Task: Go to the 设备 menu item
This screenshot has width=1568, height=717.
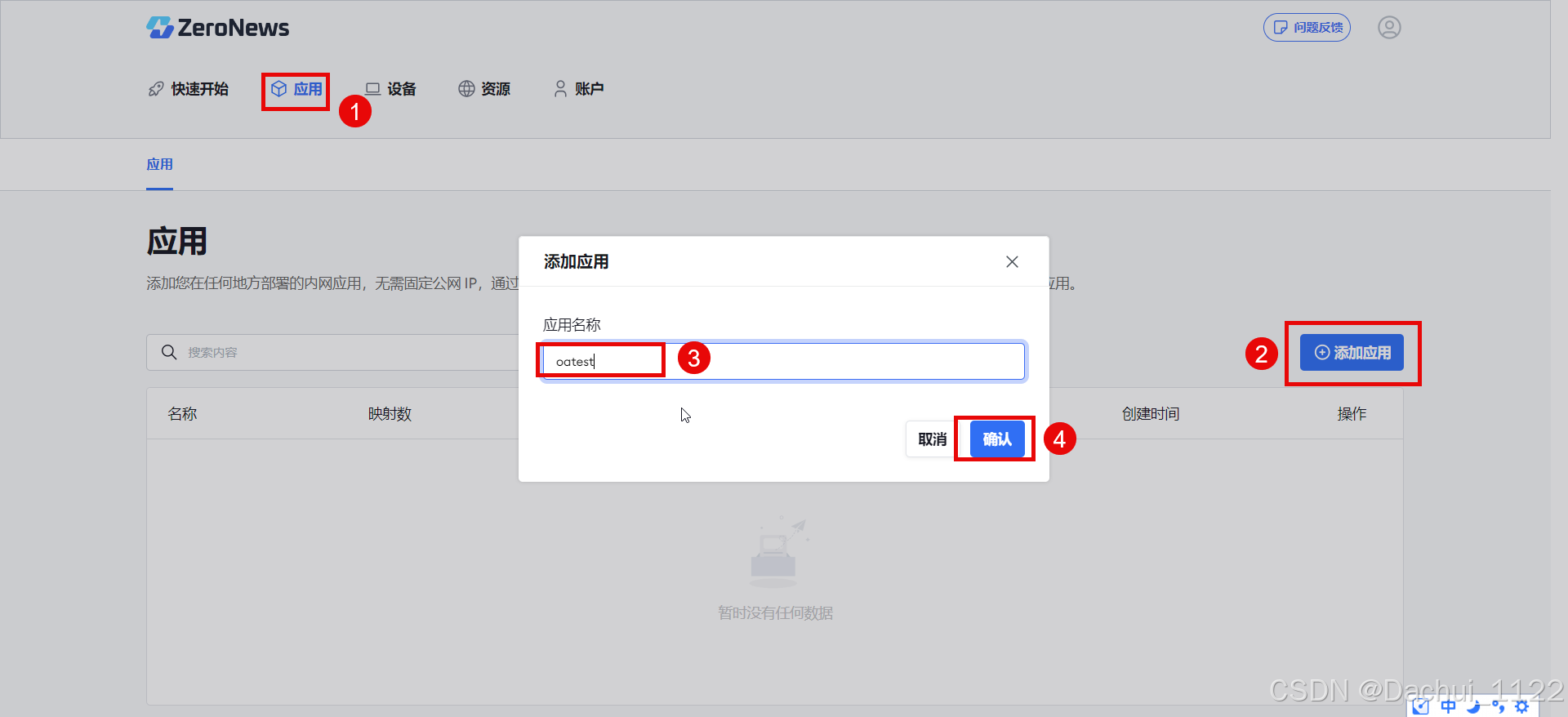Action: [x=390, y=89]
